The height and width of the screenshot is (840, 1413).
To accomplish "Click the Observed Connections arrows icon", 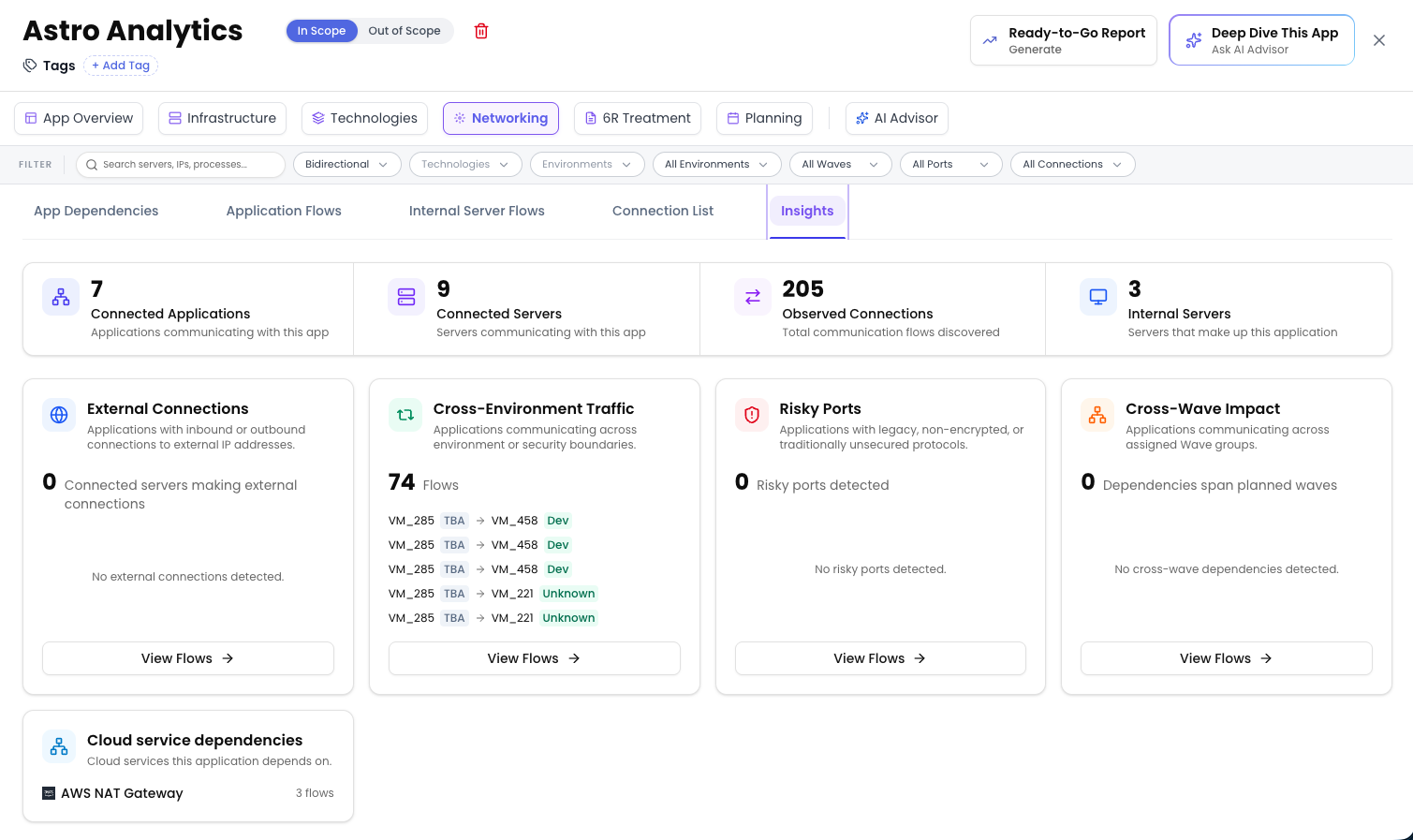I will (x=753, y=297).
